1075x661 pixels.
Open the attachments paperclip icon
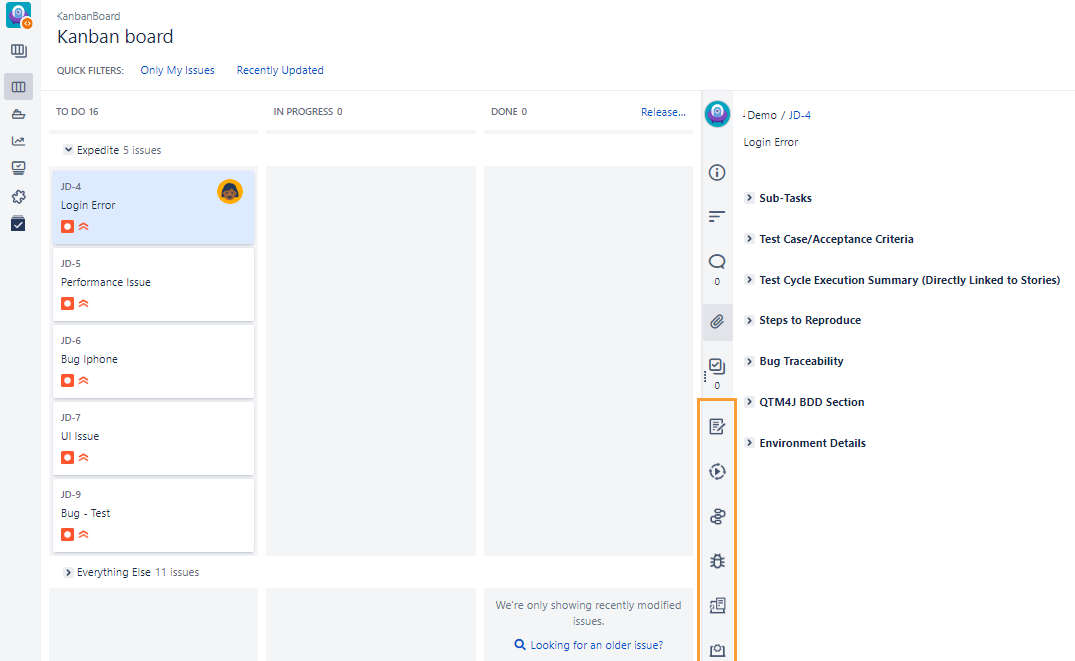pyautogui.click(x=717, y=322)
